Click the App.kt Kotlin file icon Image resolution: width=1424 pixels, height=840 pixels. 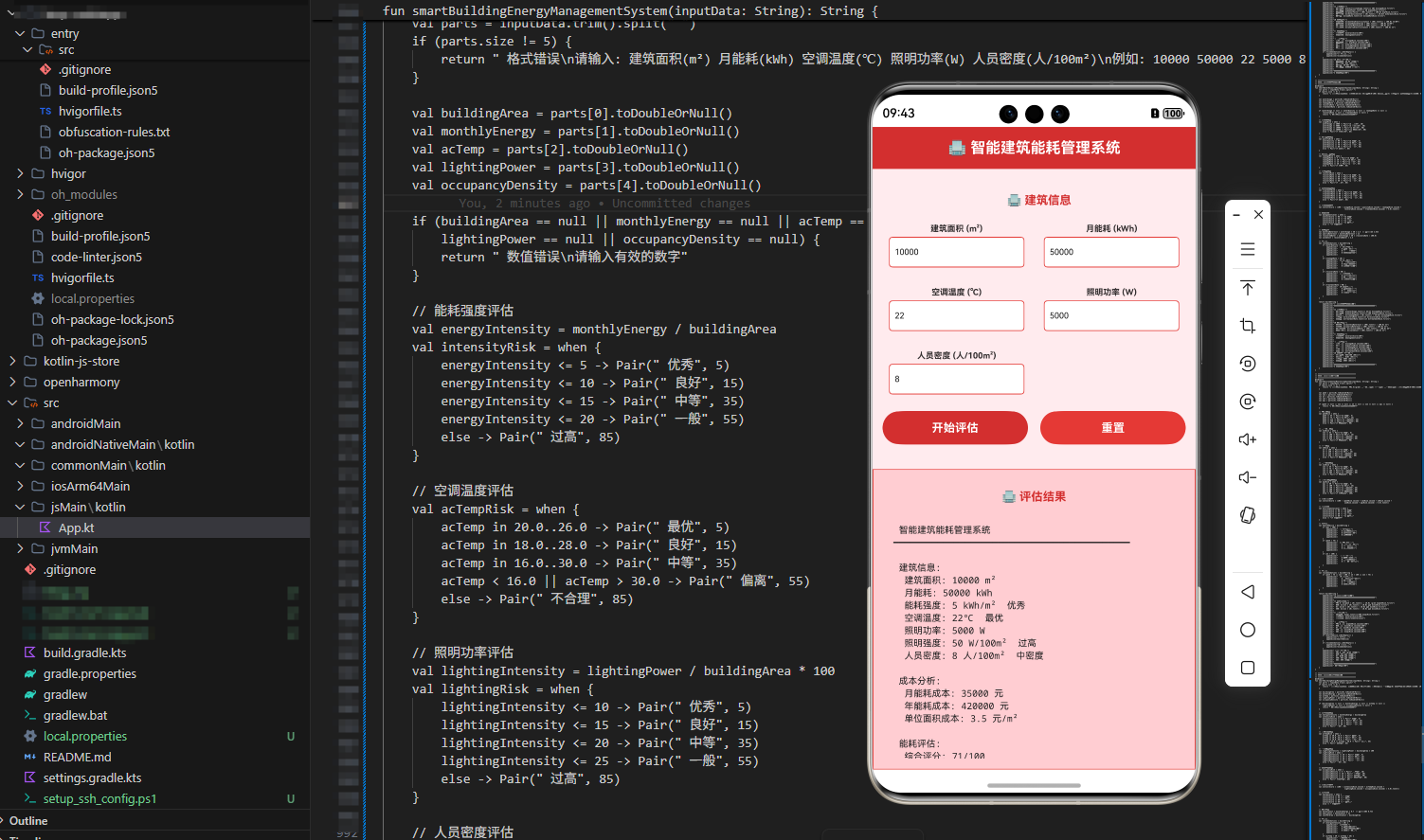45,527
